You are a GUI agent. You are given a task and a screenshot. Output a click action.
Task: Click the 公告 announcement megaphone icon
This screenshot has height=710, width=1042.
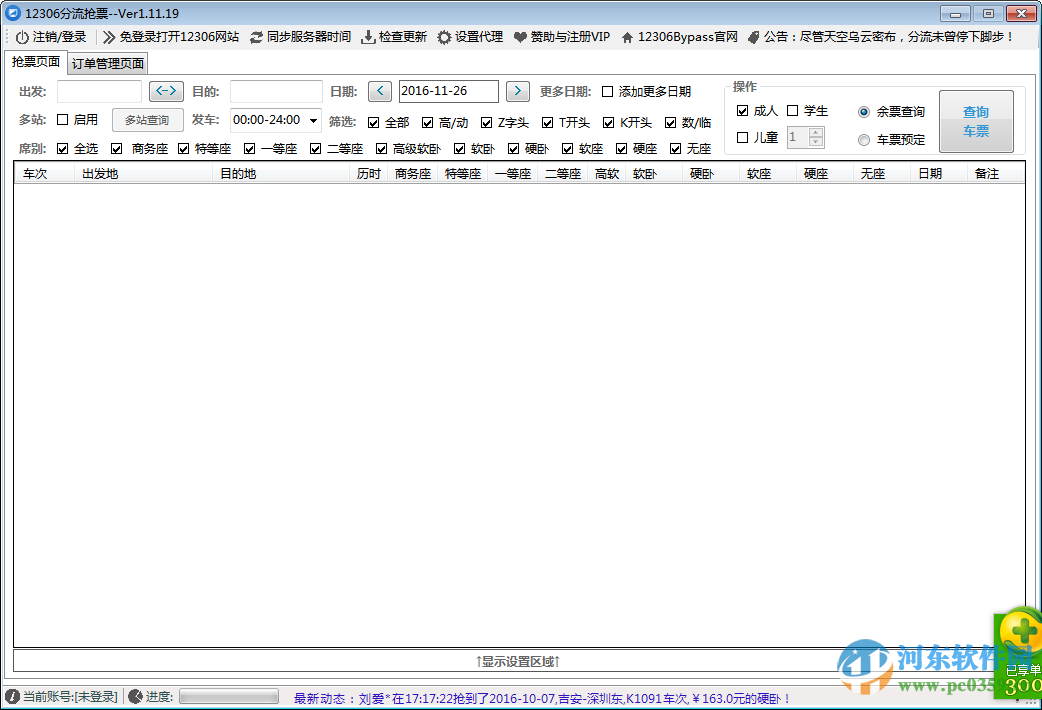[753, 37]
